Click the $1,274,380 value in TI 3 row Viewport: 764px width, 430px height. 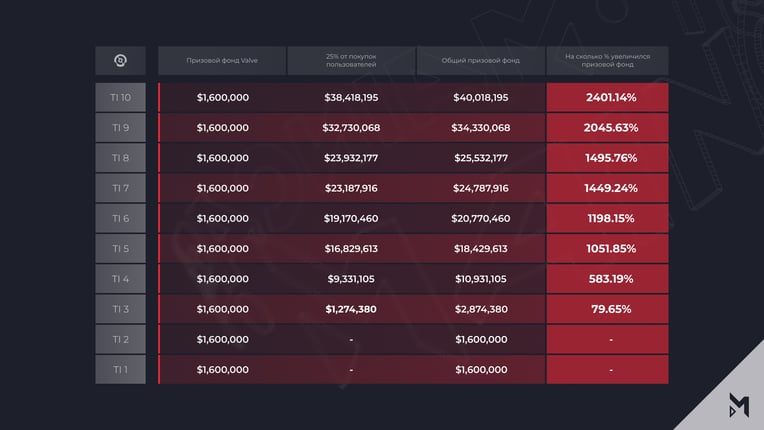point(351,309)
